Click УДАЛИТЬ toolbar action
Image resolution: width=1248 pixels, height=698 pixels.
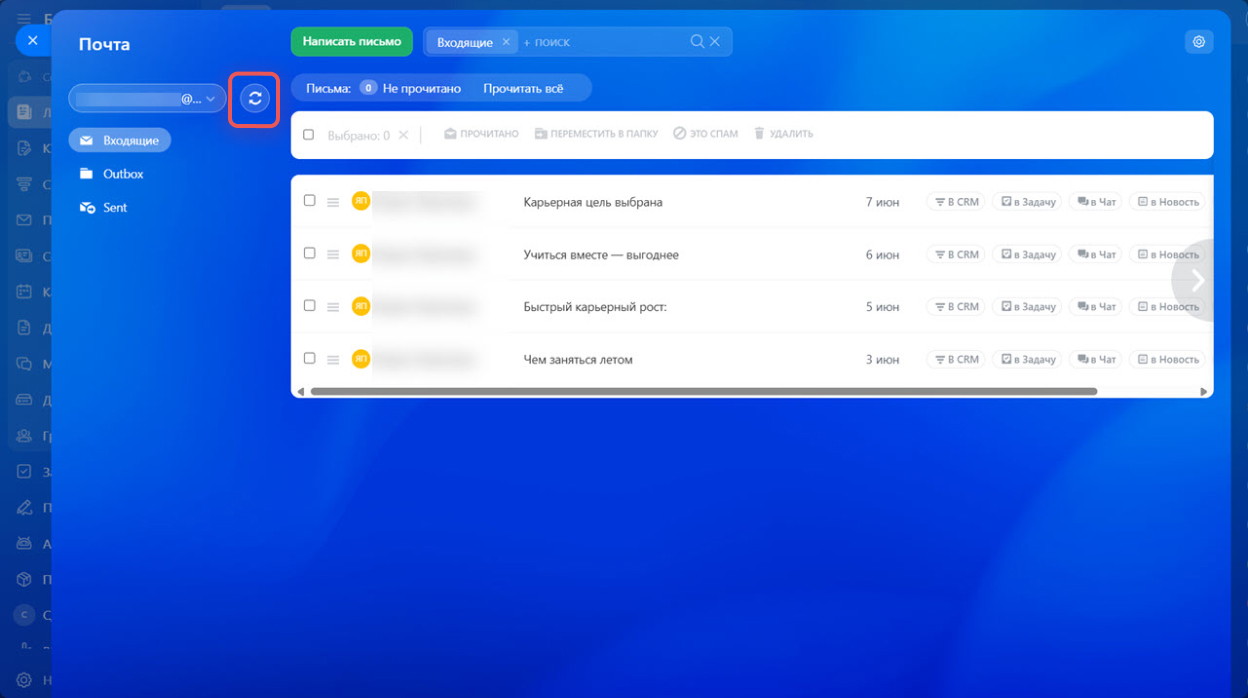click(x=783, y=134)
